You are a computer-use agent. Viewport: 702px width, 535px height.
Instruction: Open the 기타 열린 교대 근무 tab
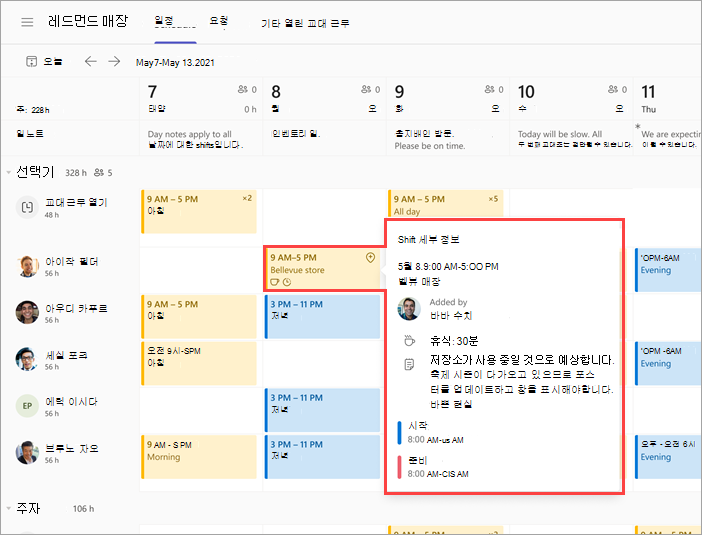[x=305, y=23]
